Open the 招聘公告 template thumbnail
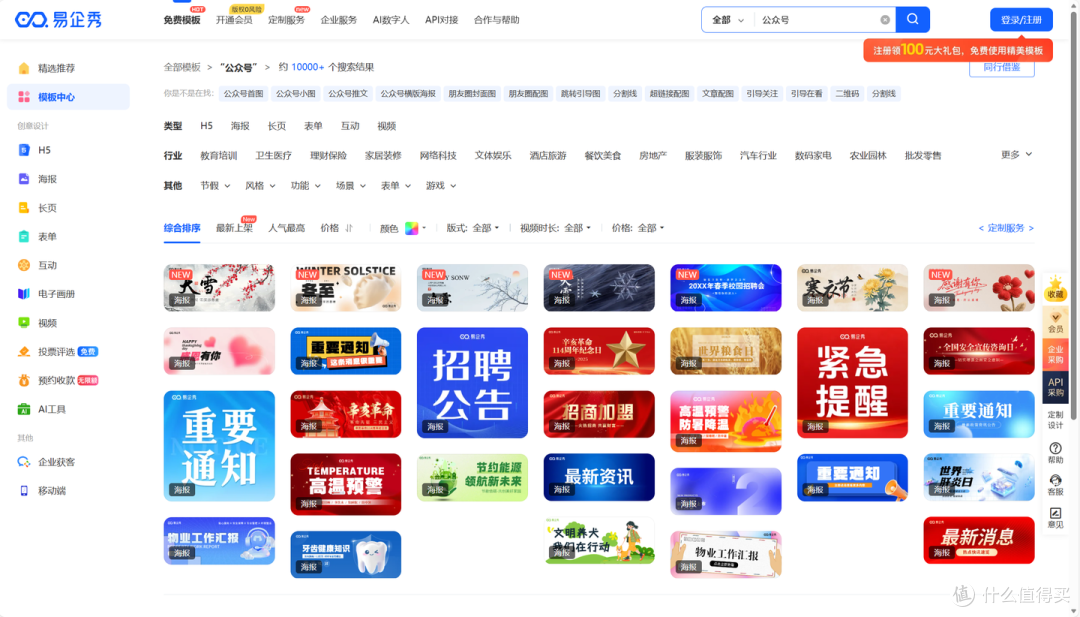1080x617 pixels. coord(472,383)
